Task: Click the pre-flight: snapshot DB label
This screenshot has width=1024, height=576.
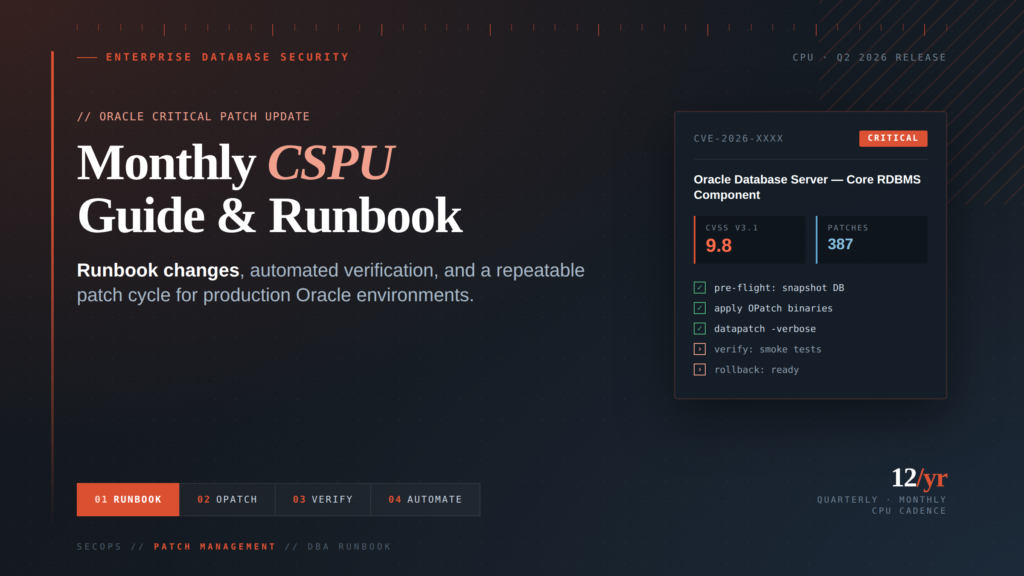Action: (x=779, y=288)
